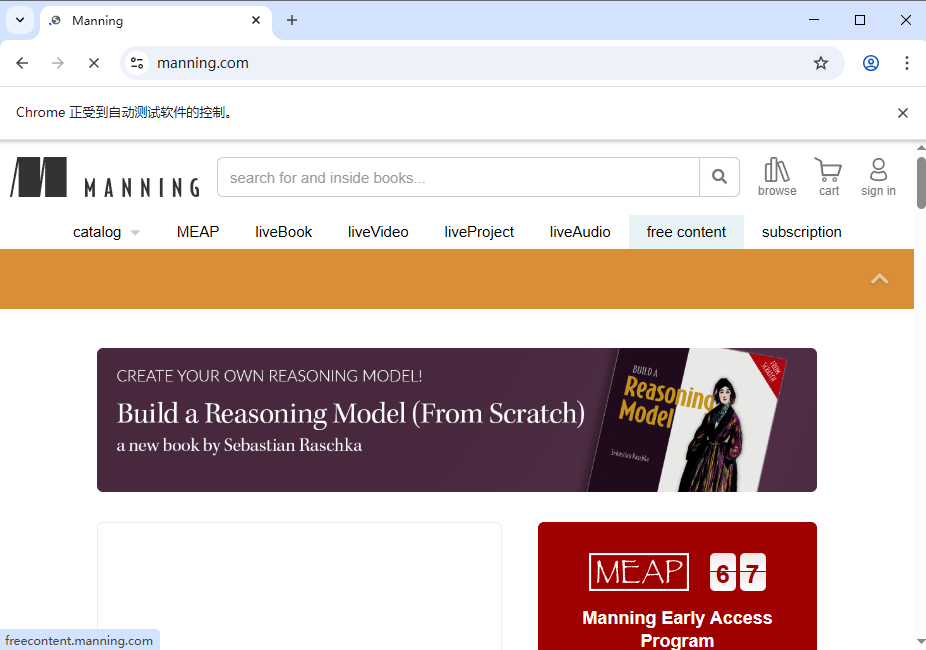Focus the book search field
Viewport: 926px width, 650px height.
coord(458,177)
